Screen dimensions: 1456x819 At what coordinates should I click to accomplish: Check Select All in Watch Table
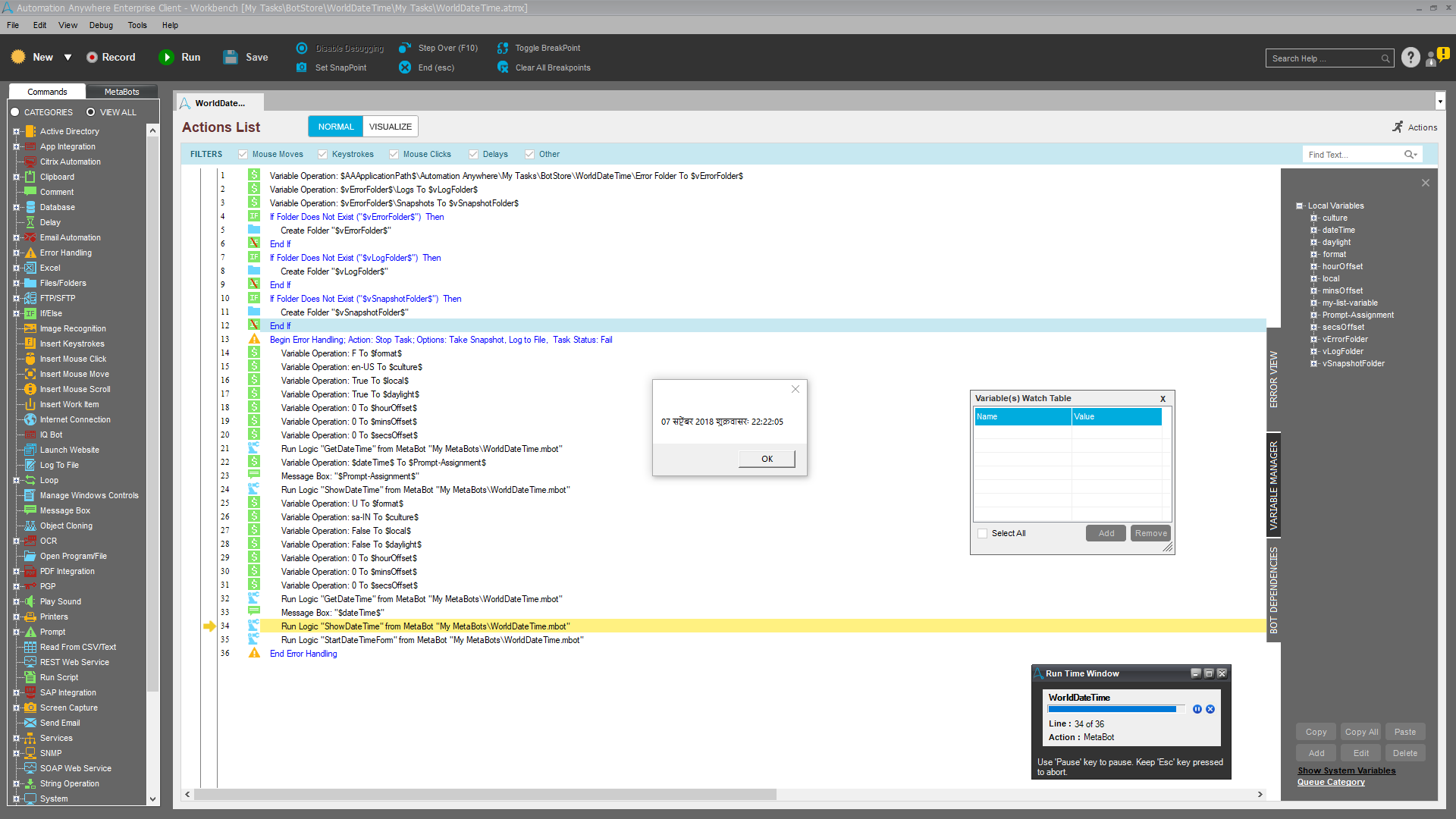pos(983,534)
